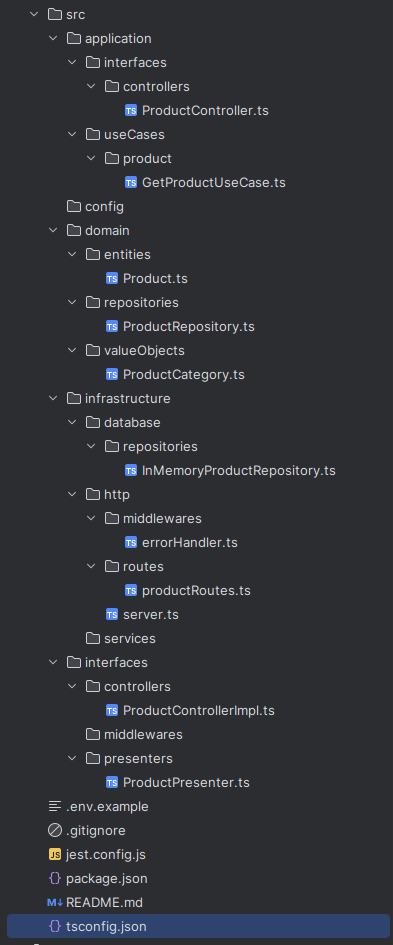Click the database folder icon
393x945 pixels.
point(93,422)
